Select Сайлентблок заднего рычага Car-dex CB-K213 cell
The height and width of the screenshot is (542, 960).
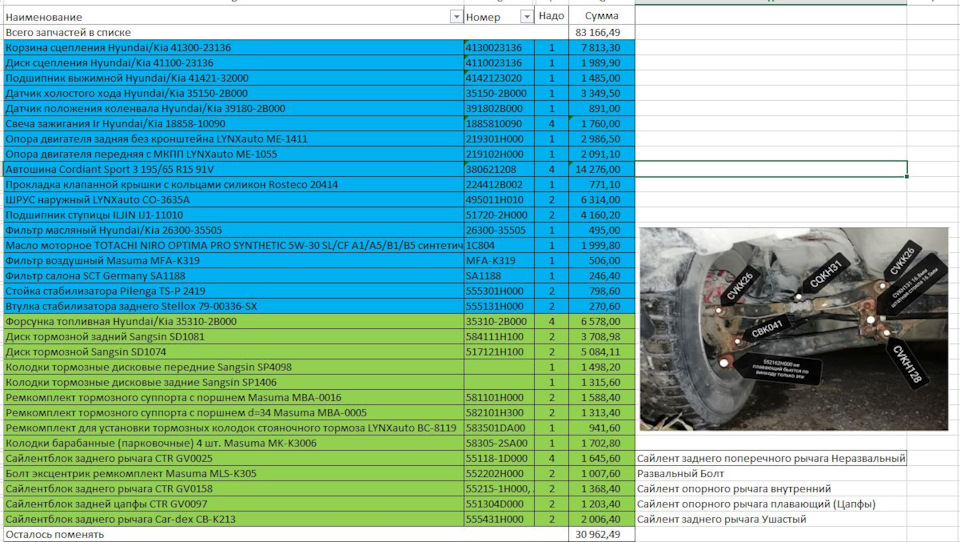click(233, 519)
